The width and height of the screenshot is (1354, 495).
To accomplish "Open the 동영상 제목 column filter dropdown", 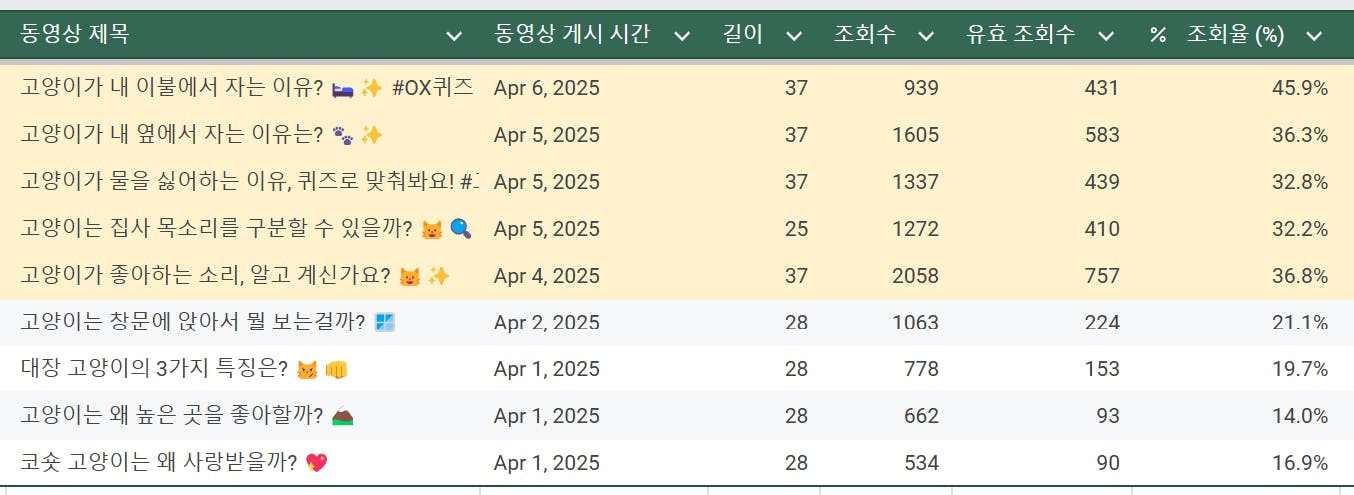I will pos(454,36).
